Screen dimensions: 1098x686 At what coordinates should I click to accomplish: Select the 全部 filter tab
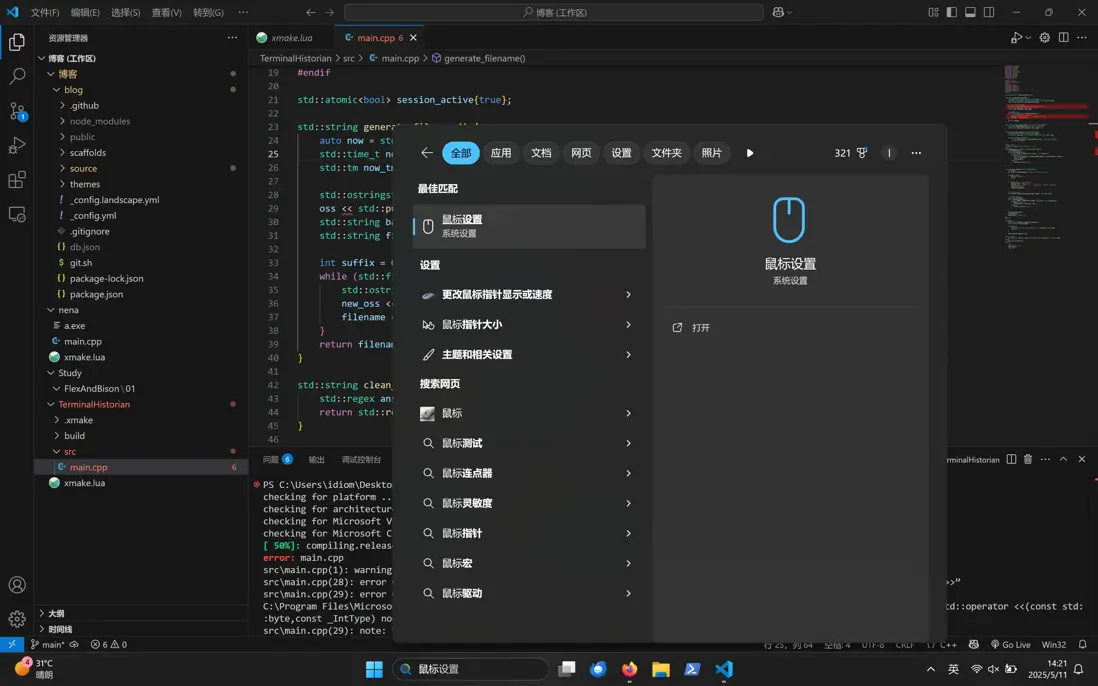461,153
